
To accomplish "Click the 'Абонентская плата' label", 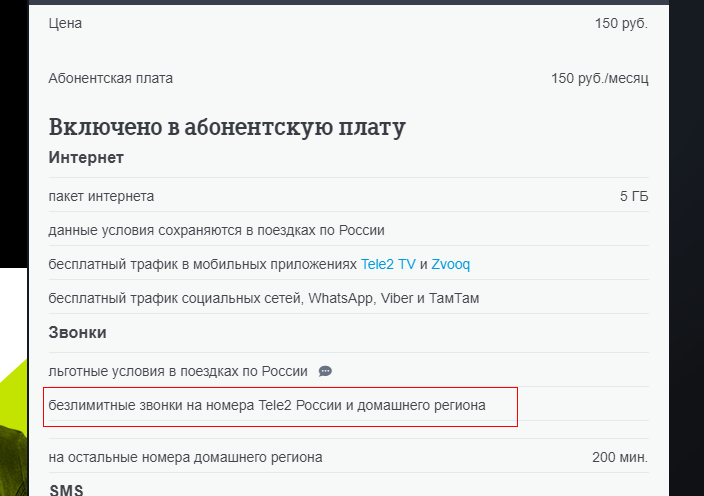I will pos(110,78).
